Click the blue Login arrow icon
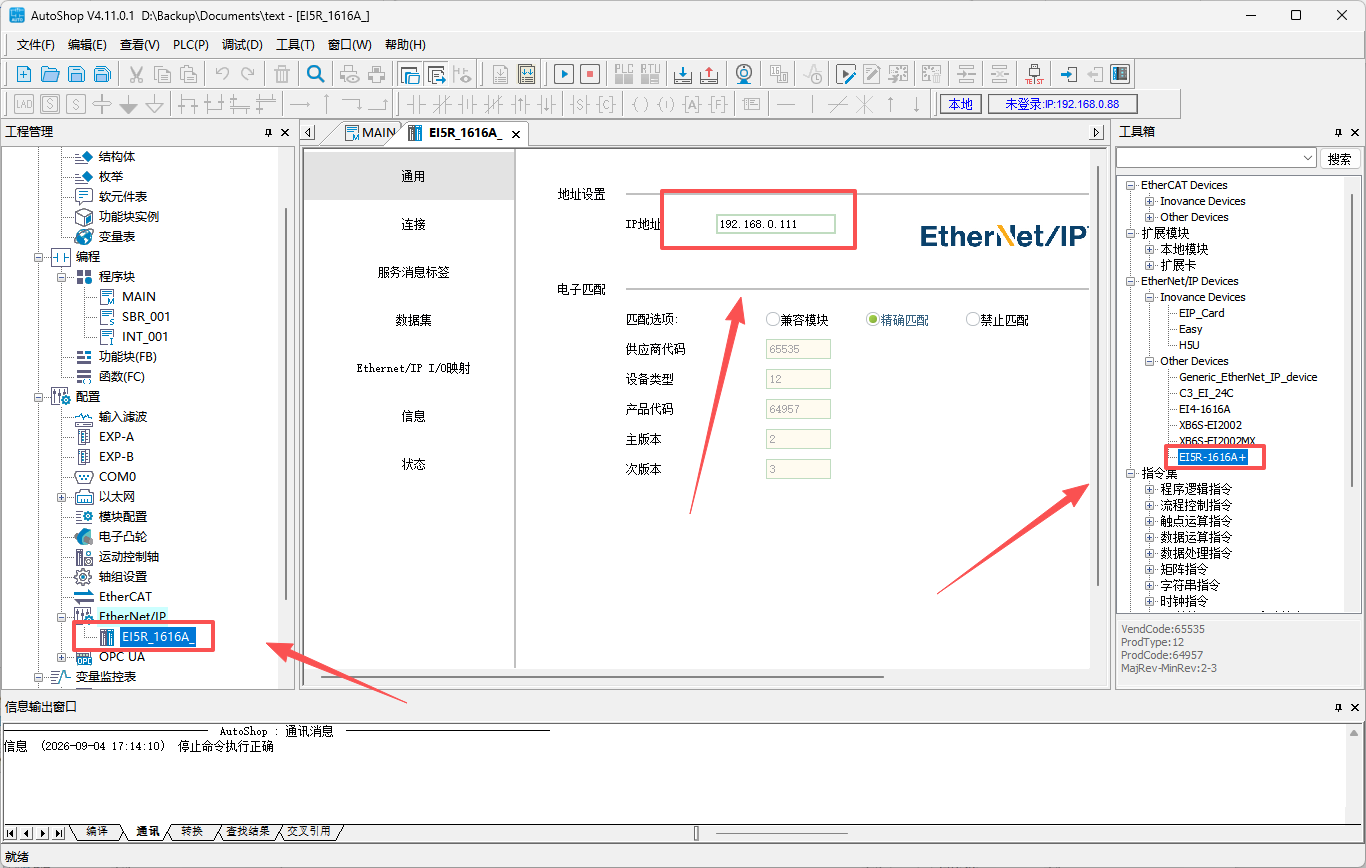Image resolution: width=1366 pixels, height=868 pixels. (1069, 74)
